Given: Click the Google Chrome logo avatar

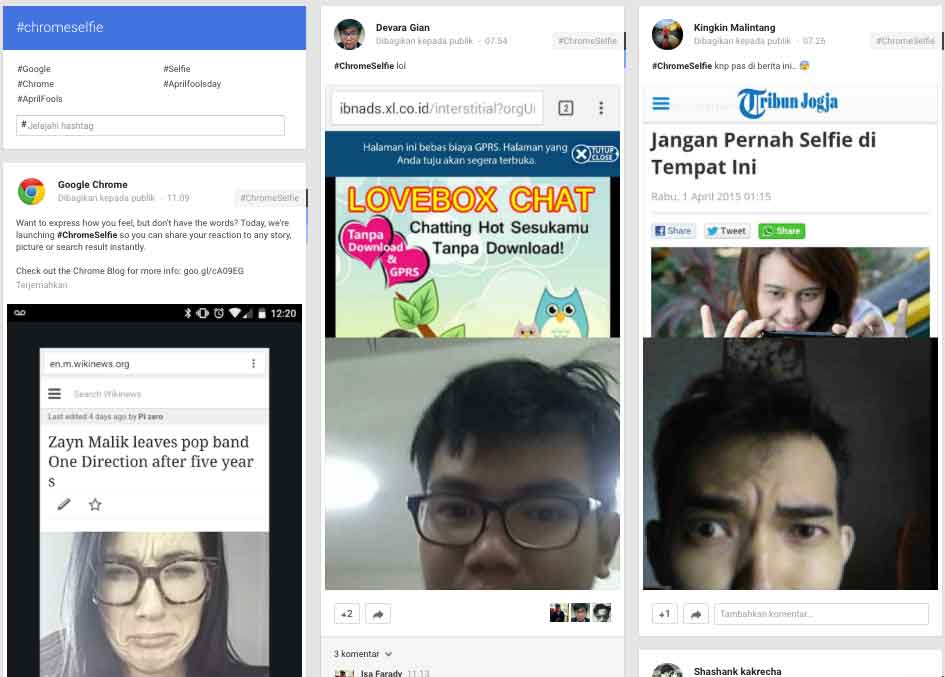Looking at the screenshot, I should (x=32, y=191).
